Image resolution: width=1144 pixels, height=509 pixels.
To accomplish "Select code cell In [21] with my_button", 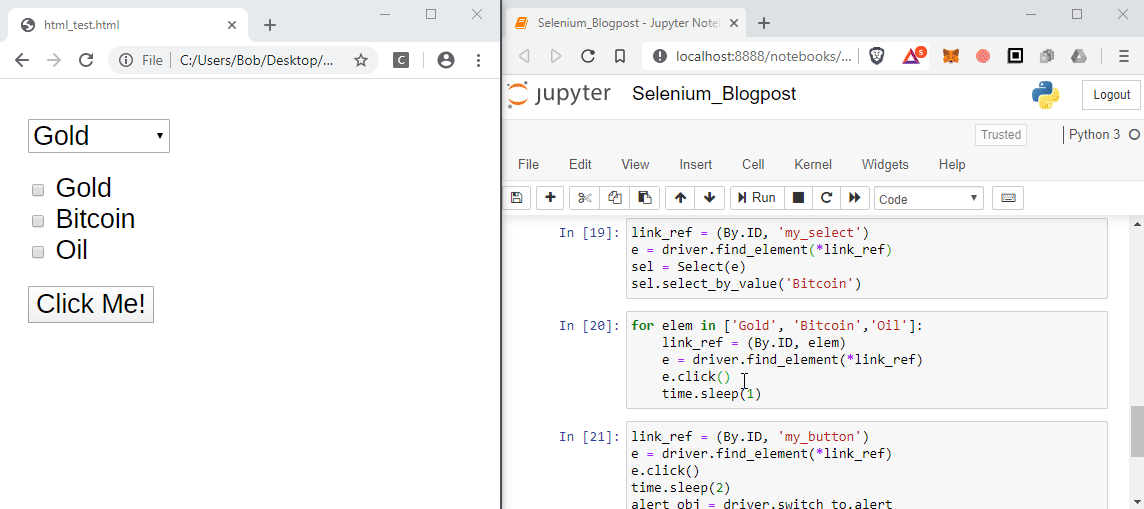I will pos(867,465).
